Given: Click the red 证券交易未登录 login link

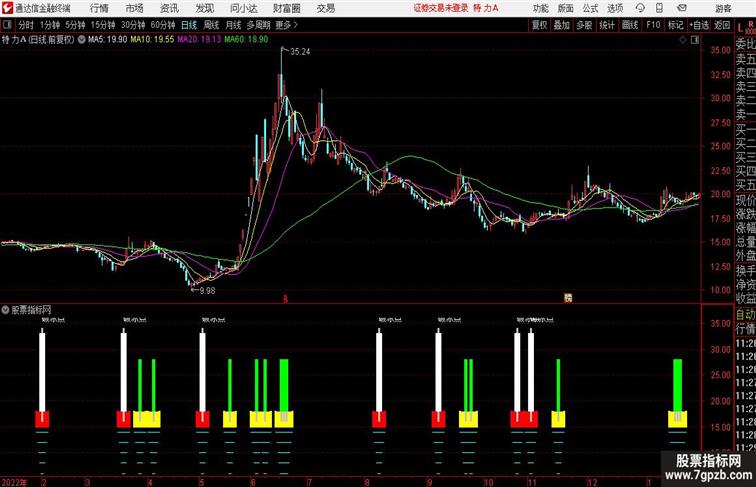Looking at the screenshot, I should [441, 8].
